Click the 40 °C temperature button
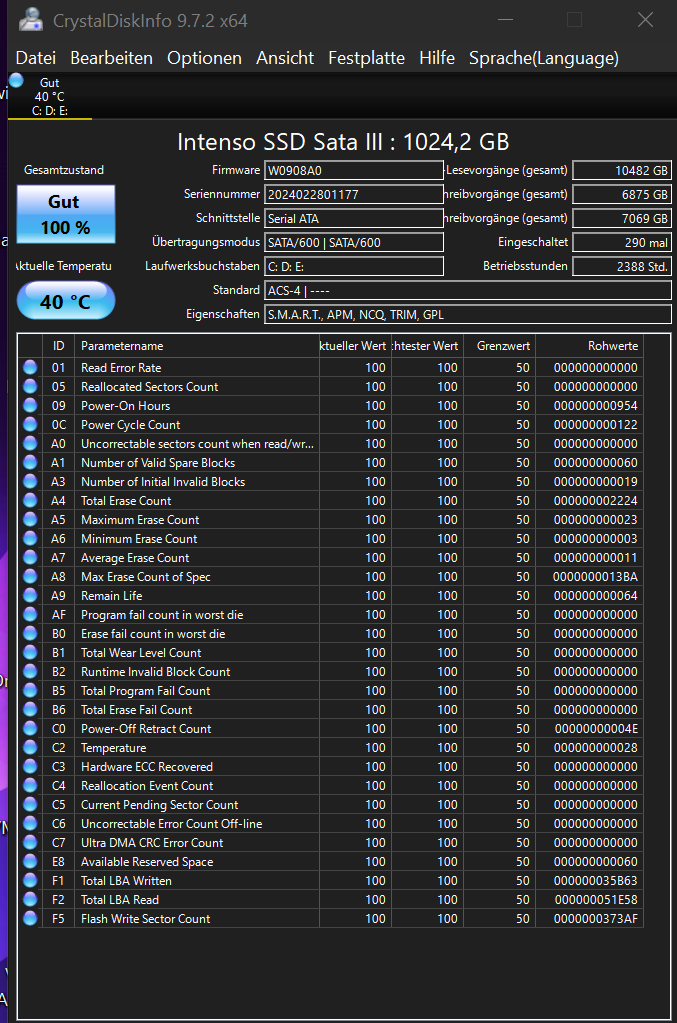 pyautogui.click(x=66, y=301)
